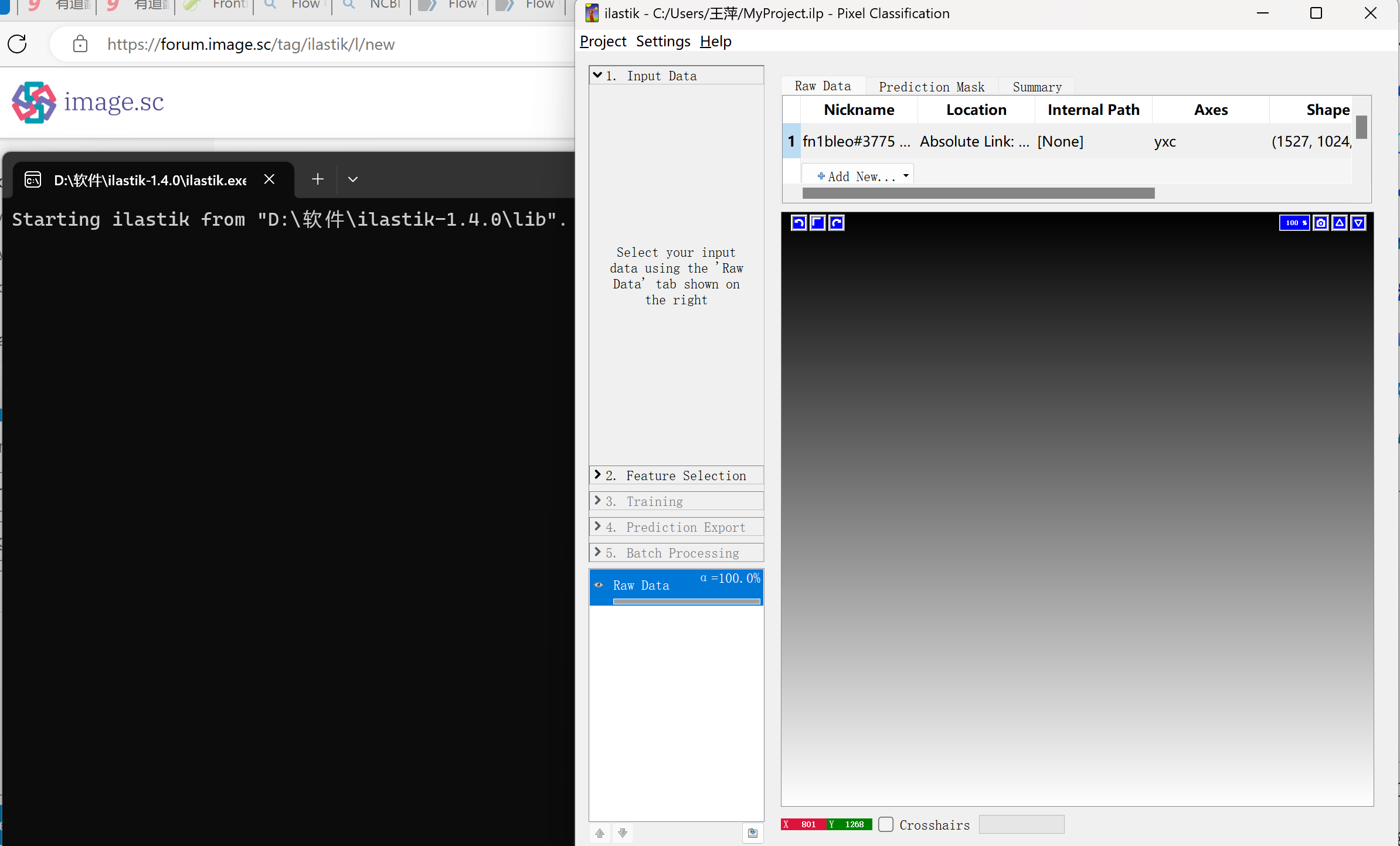Go to next slice with down arrow icon
Screen dimensions: 1400x846
pyautogui.click(x=1359, y=222)
